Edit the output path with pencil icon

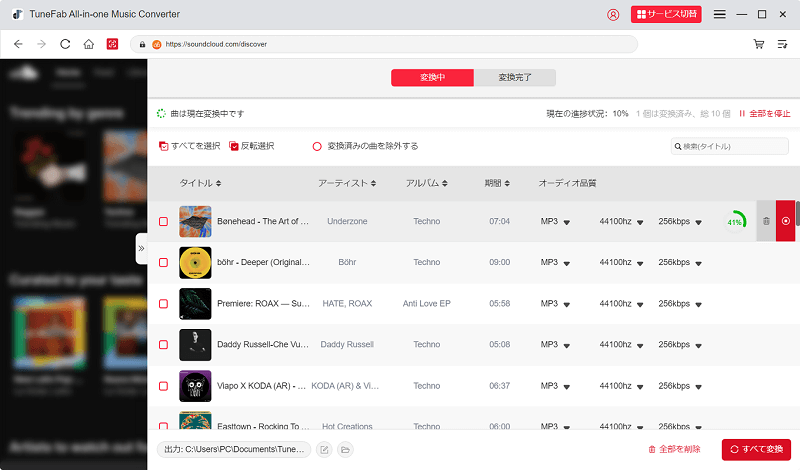[x=324, y=450]
